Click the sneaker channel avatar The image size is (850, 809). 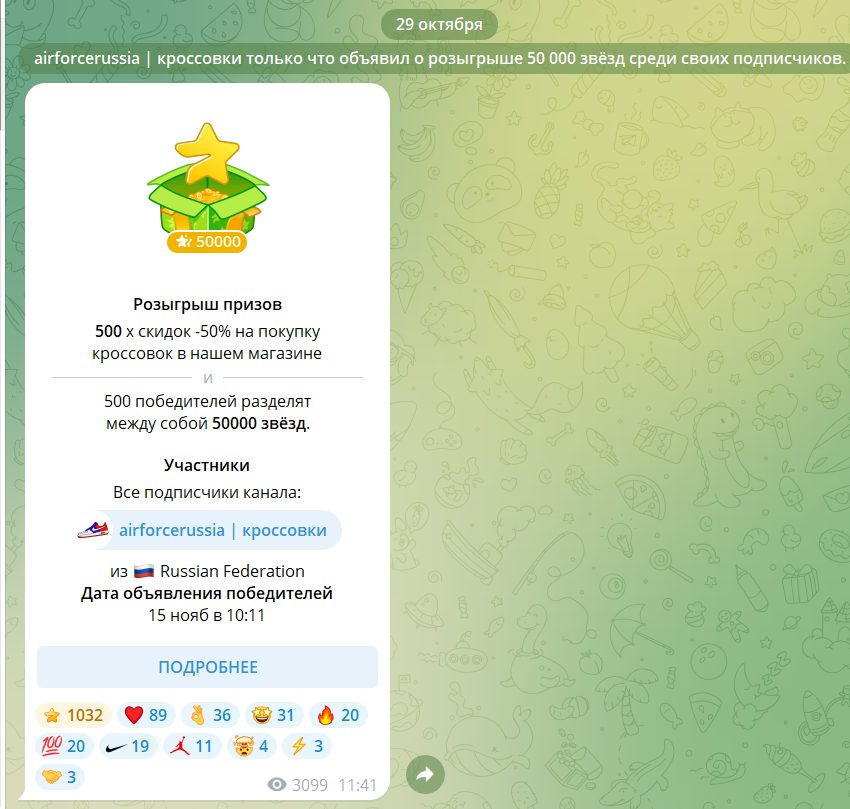[93, 530]
